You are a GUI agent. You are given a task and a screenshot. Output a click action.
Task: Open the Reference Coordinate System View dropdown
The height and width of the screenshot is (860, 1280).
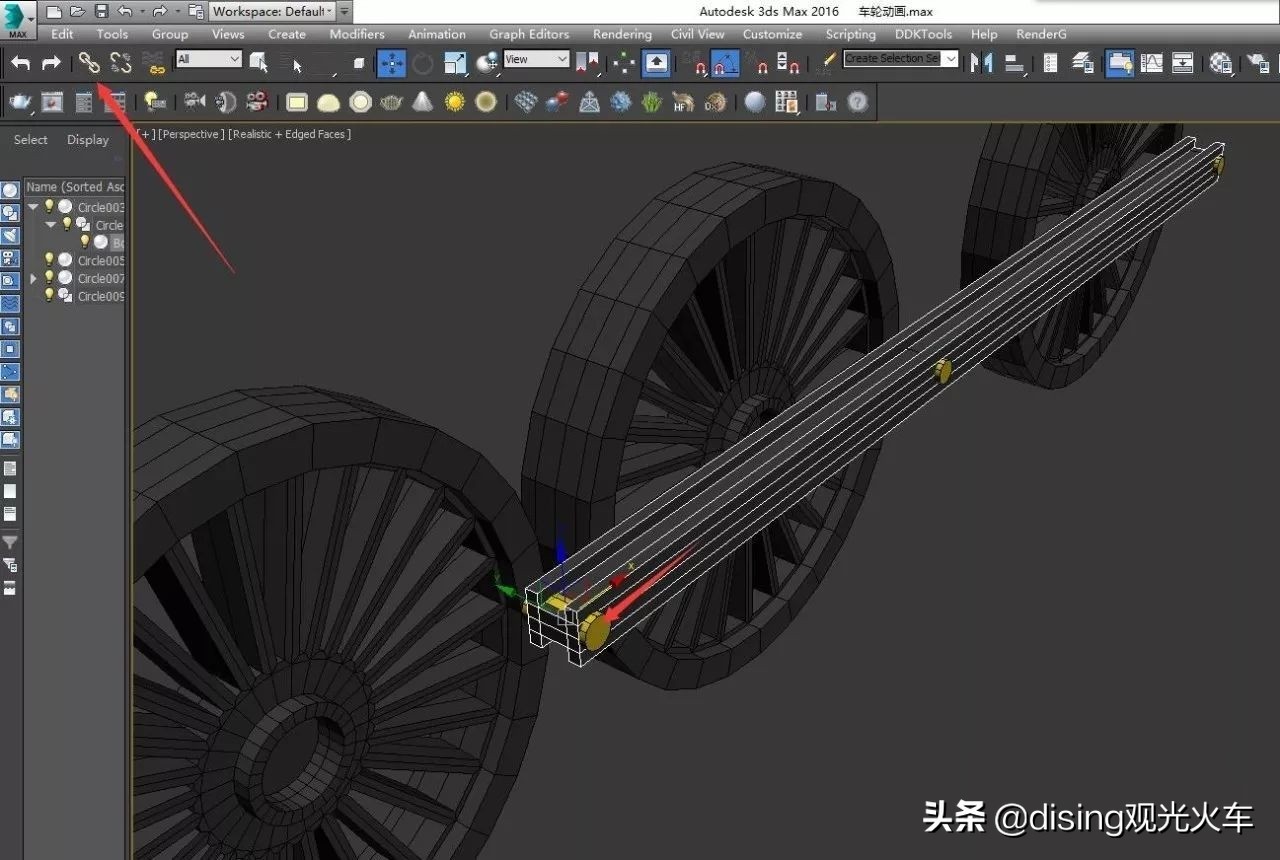click(535, 59)
